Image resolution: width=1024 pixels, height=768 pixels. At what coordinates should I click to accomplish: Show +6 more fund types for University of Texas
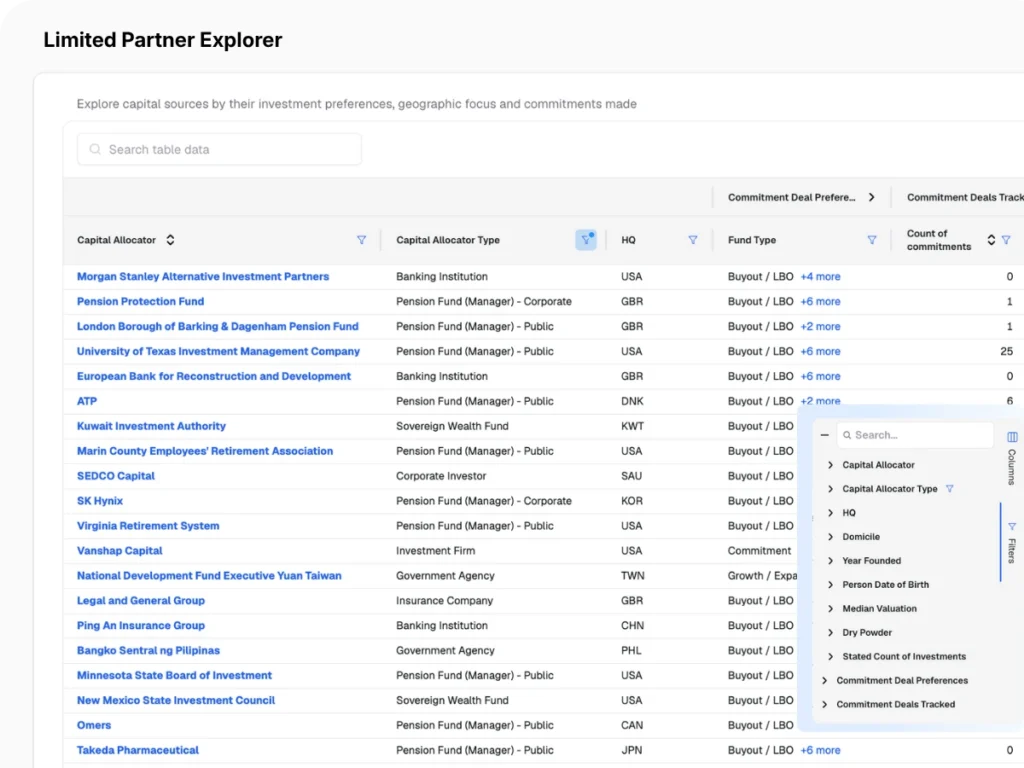coord(820,351)
